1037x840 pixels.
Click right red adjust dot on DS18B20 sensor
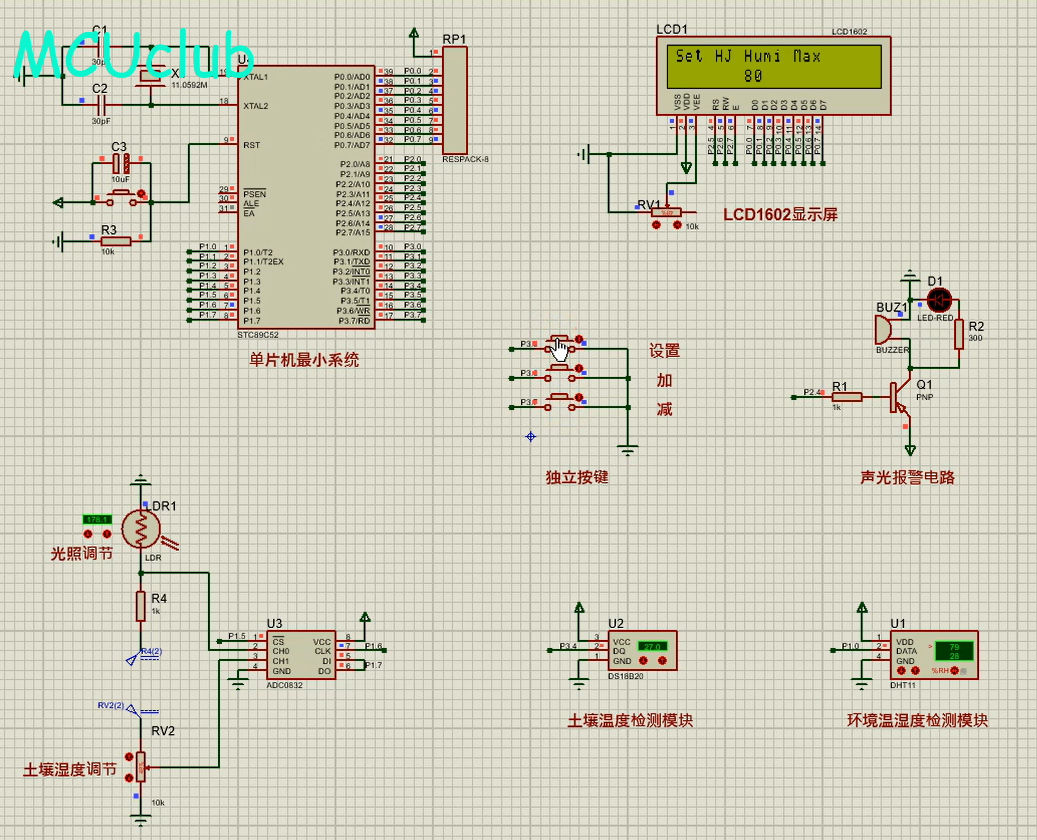point(661,660)
